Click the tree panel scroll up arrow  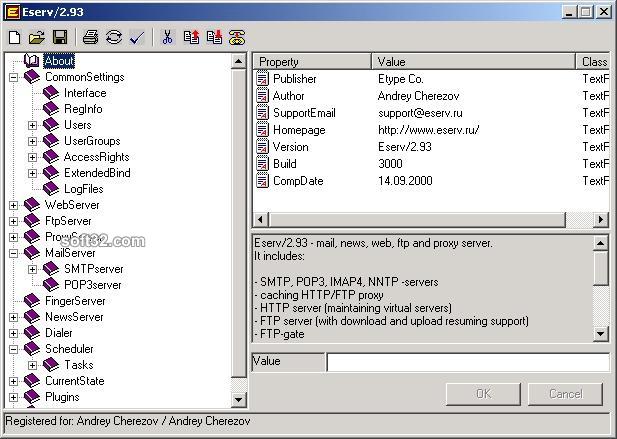238,61
